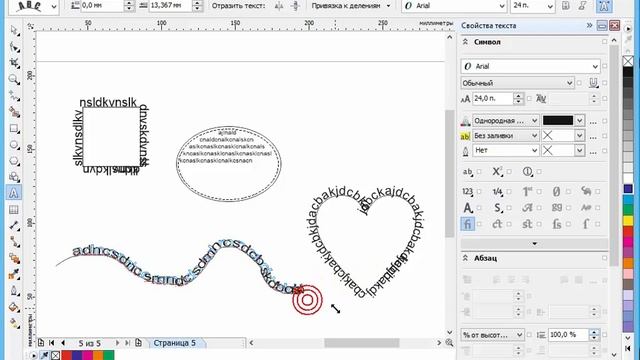Select the Parallel Dimension tool

[14, 226]
